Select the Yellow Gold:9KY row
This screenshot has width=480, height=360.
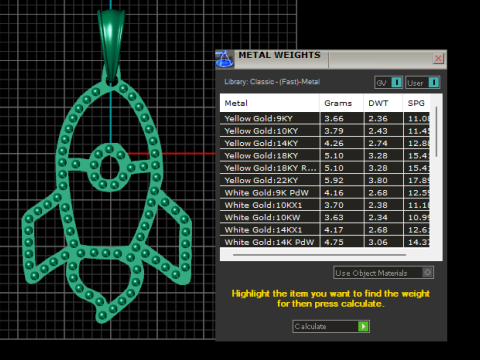pos(325,118)
